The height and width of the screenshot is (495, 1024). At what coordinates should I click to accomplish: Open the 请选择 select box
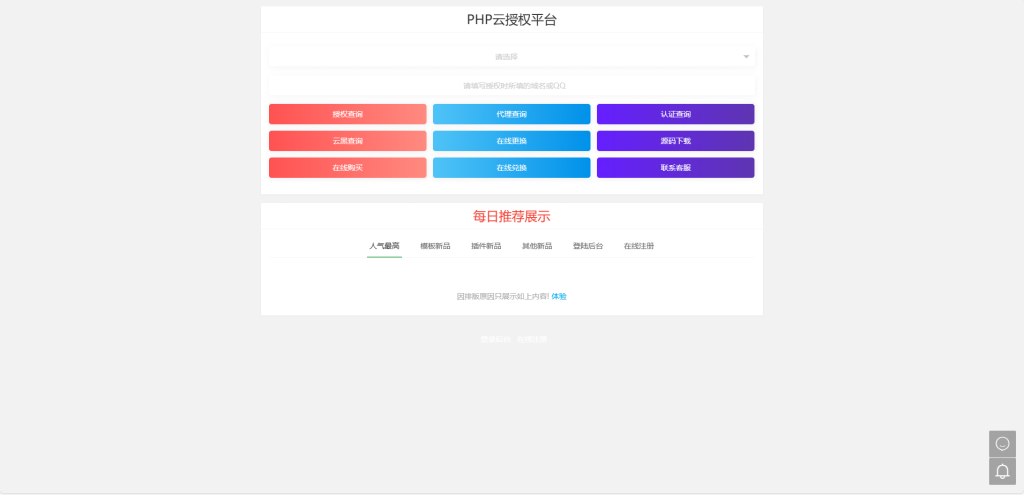(x=511, y=57)
